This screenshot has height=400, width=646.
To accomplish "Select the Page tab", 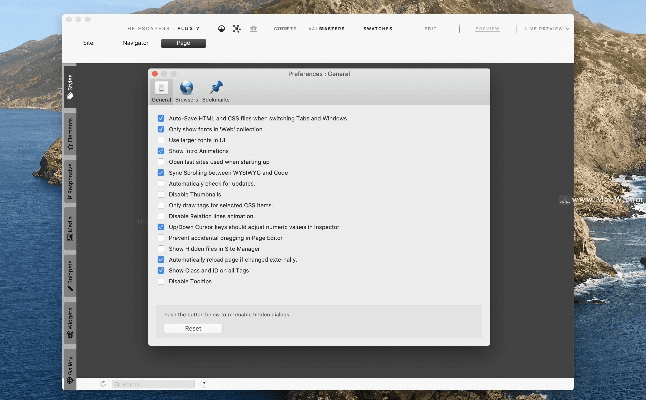I will click(183, 44).
